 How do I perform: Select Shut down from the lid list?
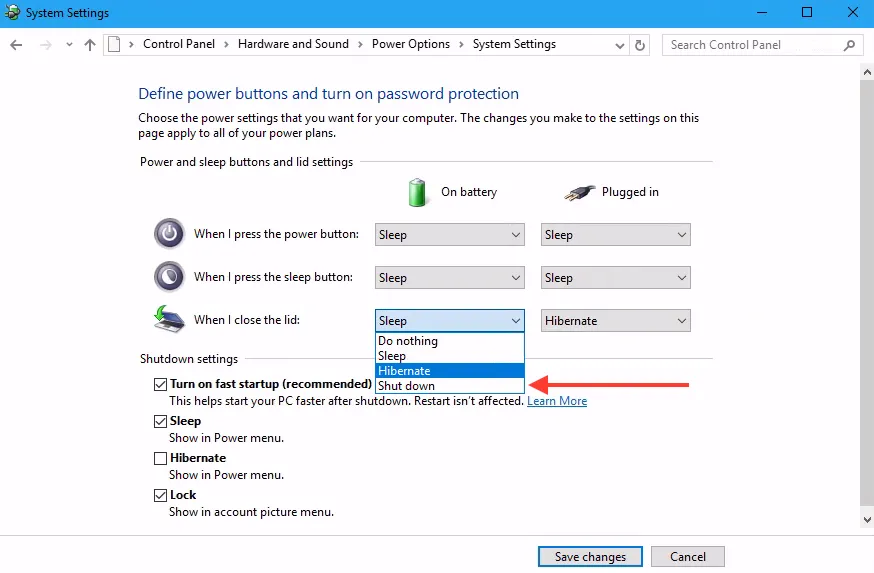click(450, 386)
